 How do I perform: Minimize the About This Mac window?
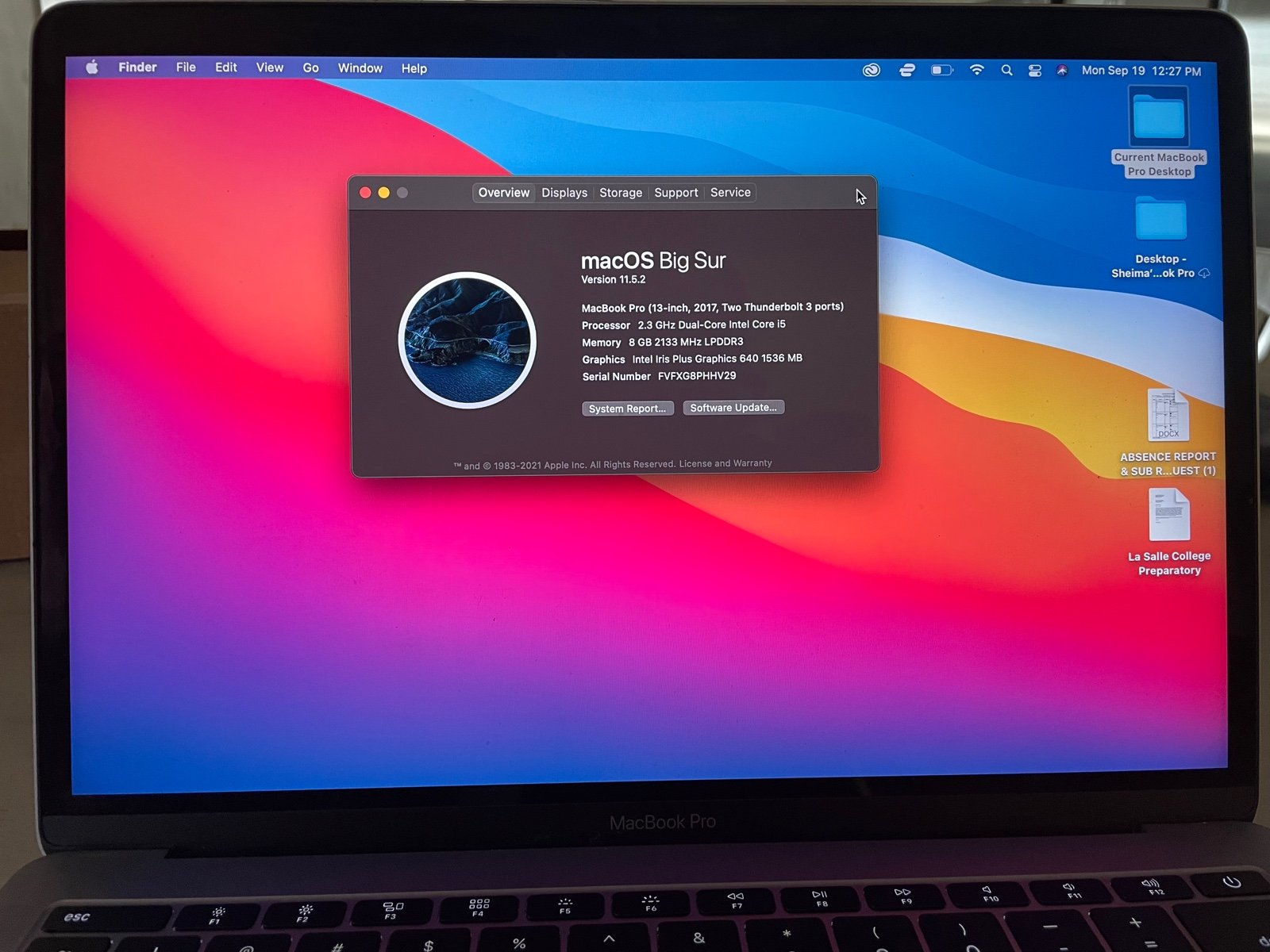click(383, 193)
